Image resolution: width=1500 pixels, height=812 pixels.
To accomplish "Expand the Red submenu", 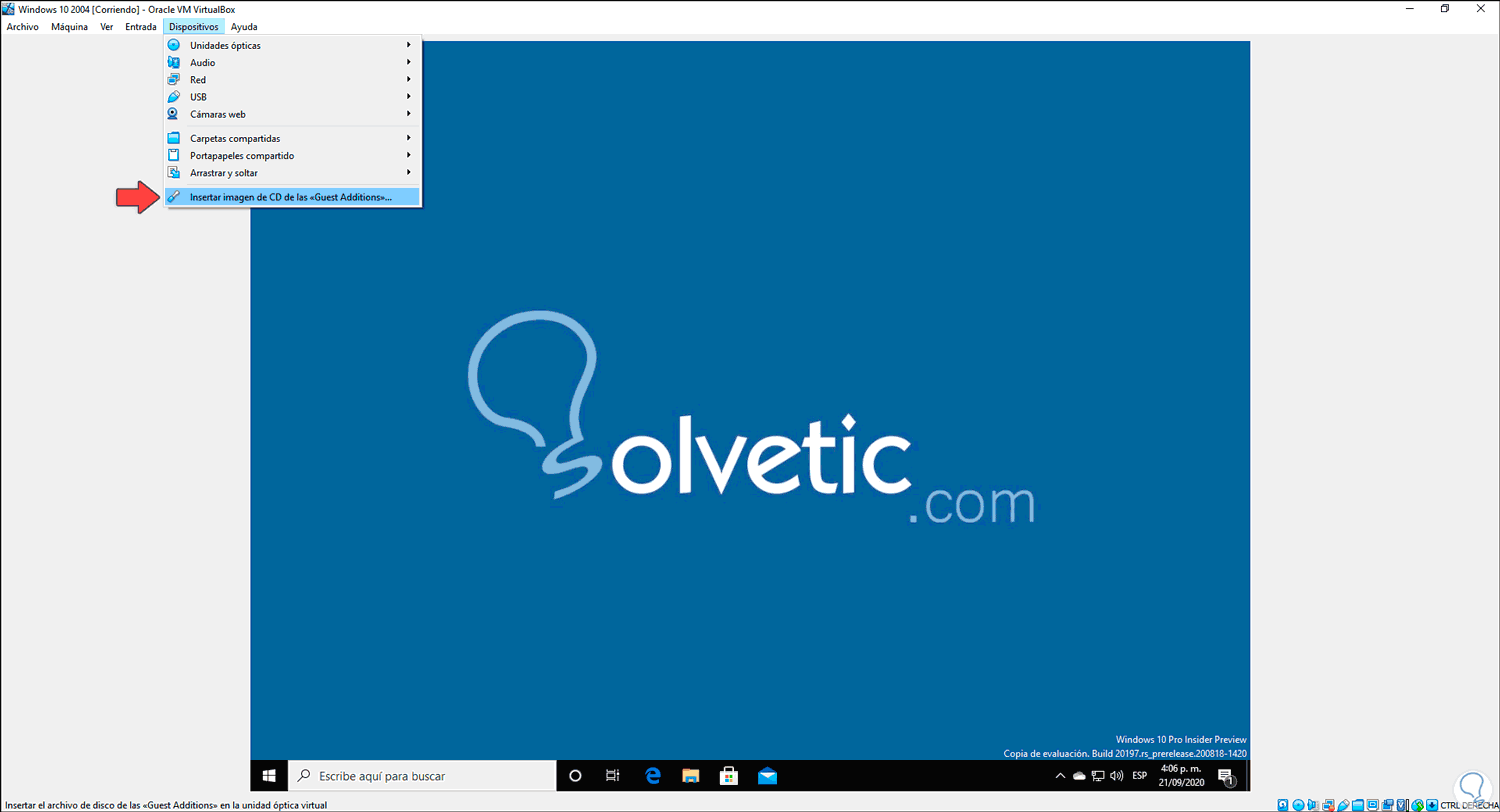I will click(x=292, y=79).
